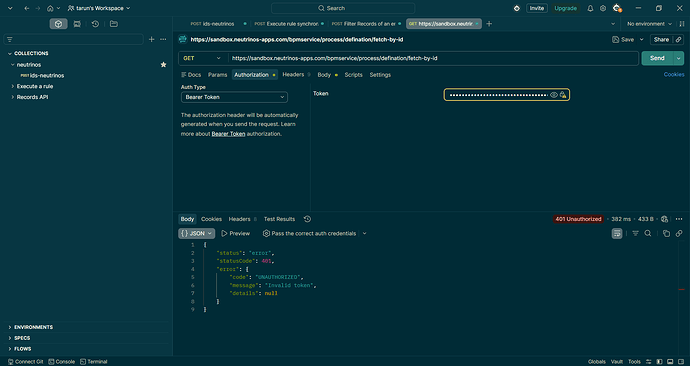Screen dimensions: 690x366
Task: Open the JSON response format dropdown
Action: [196, 234]
